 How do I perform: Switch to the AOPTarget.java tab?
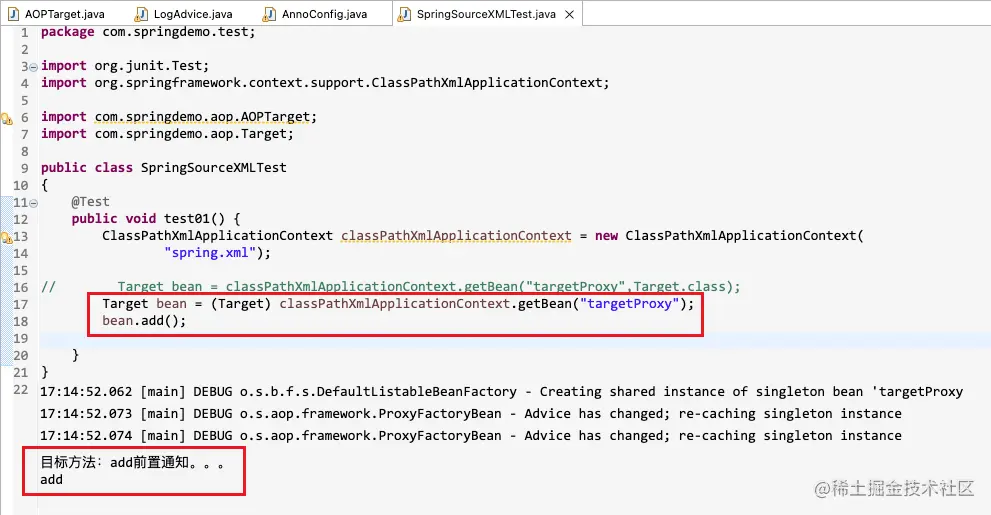point(56,13)
